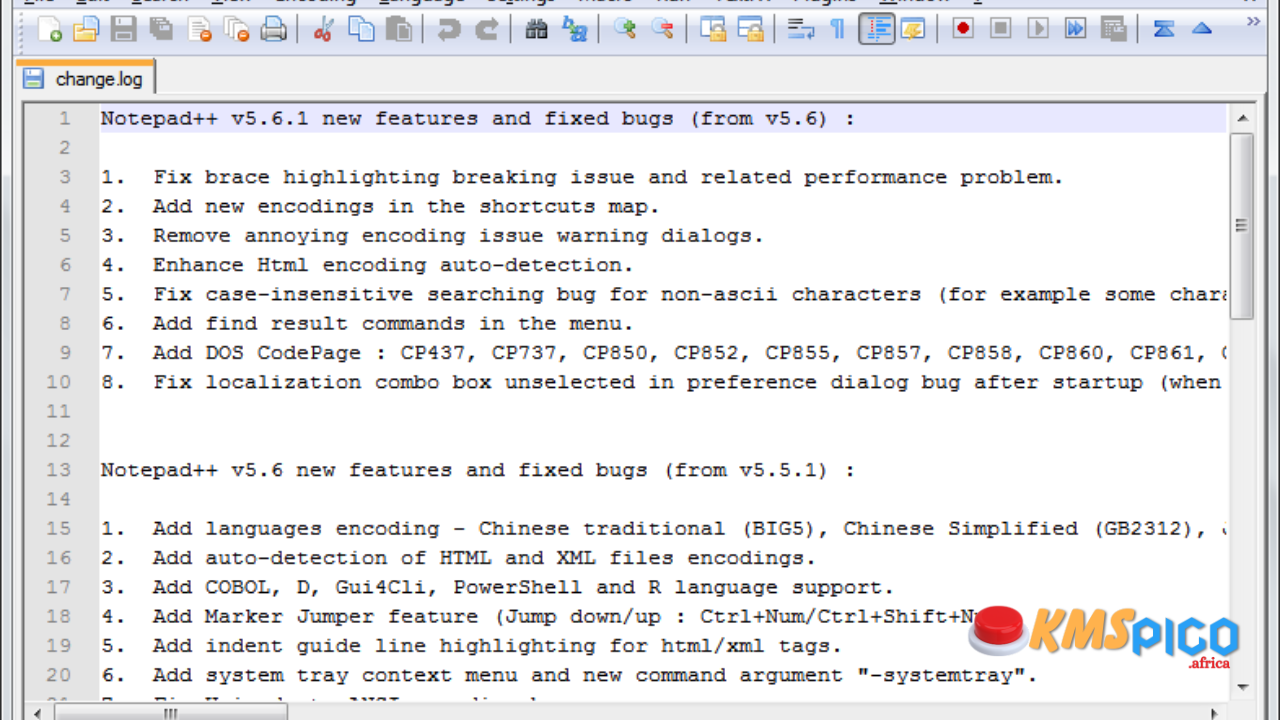Create a new document with New icon

point(49,29)
